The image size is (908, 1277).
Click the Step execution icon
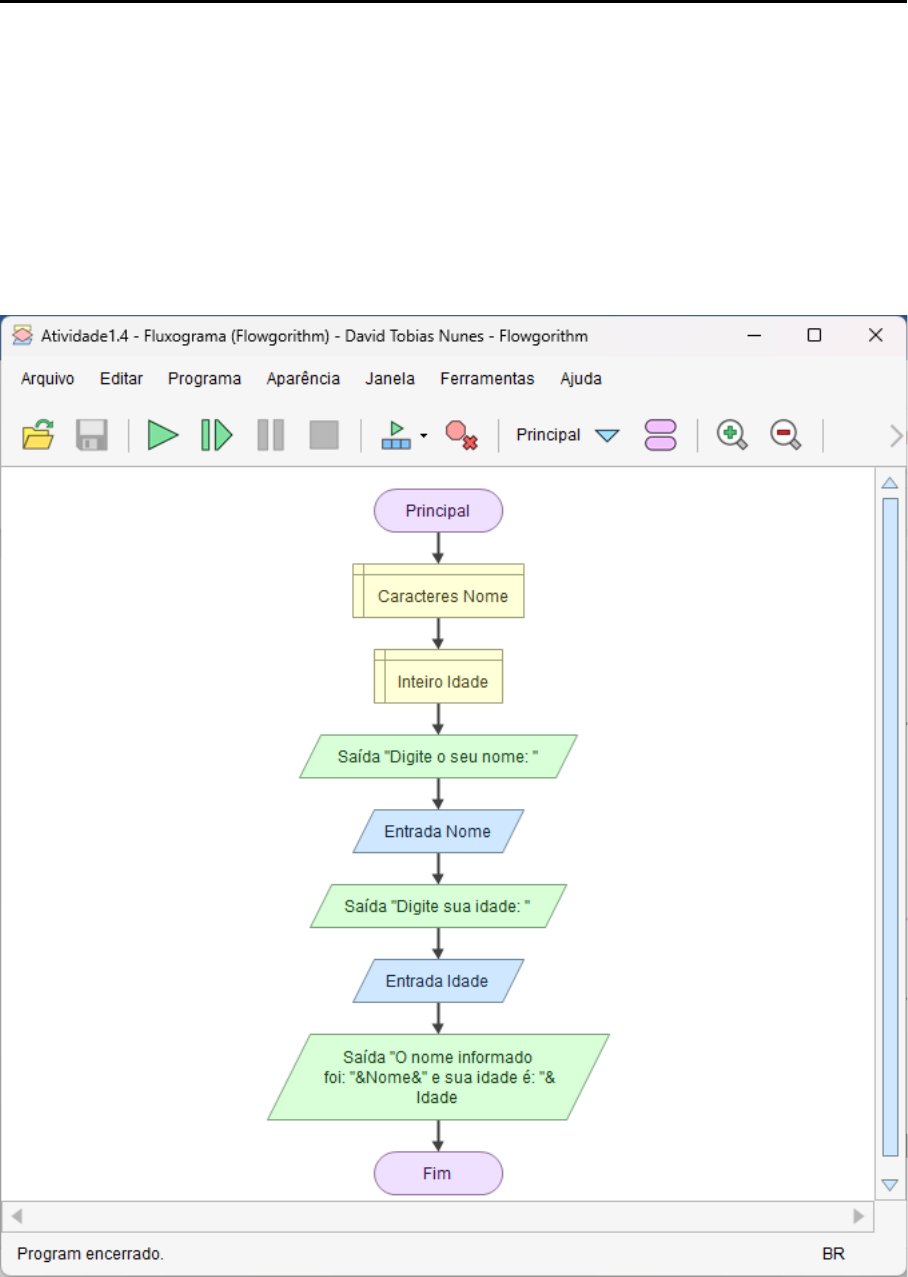click(216, 435)
